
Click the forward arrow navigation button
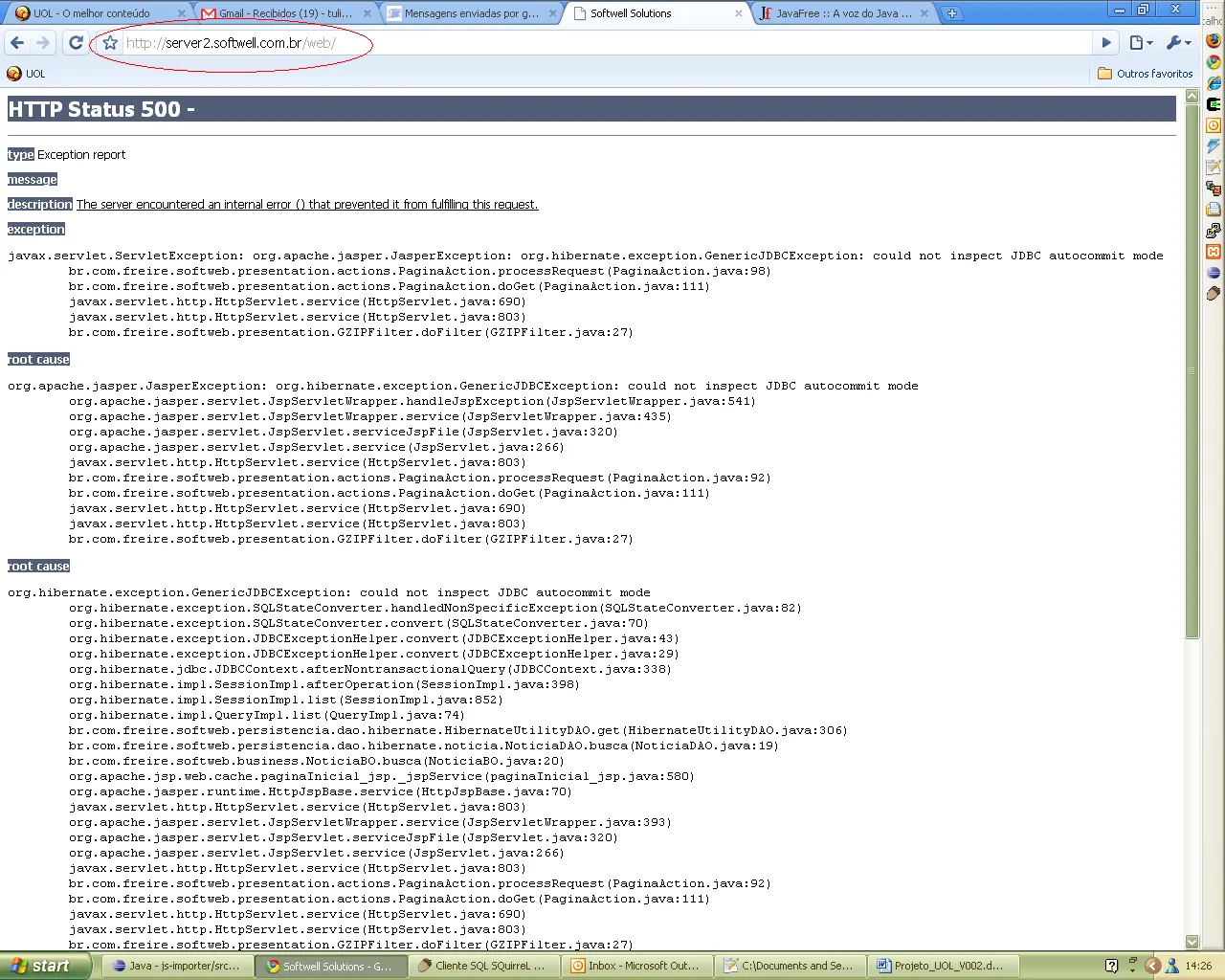point(43,43)
